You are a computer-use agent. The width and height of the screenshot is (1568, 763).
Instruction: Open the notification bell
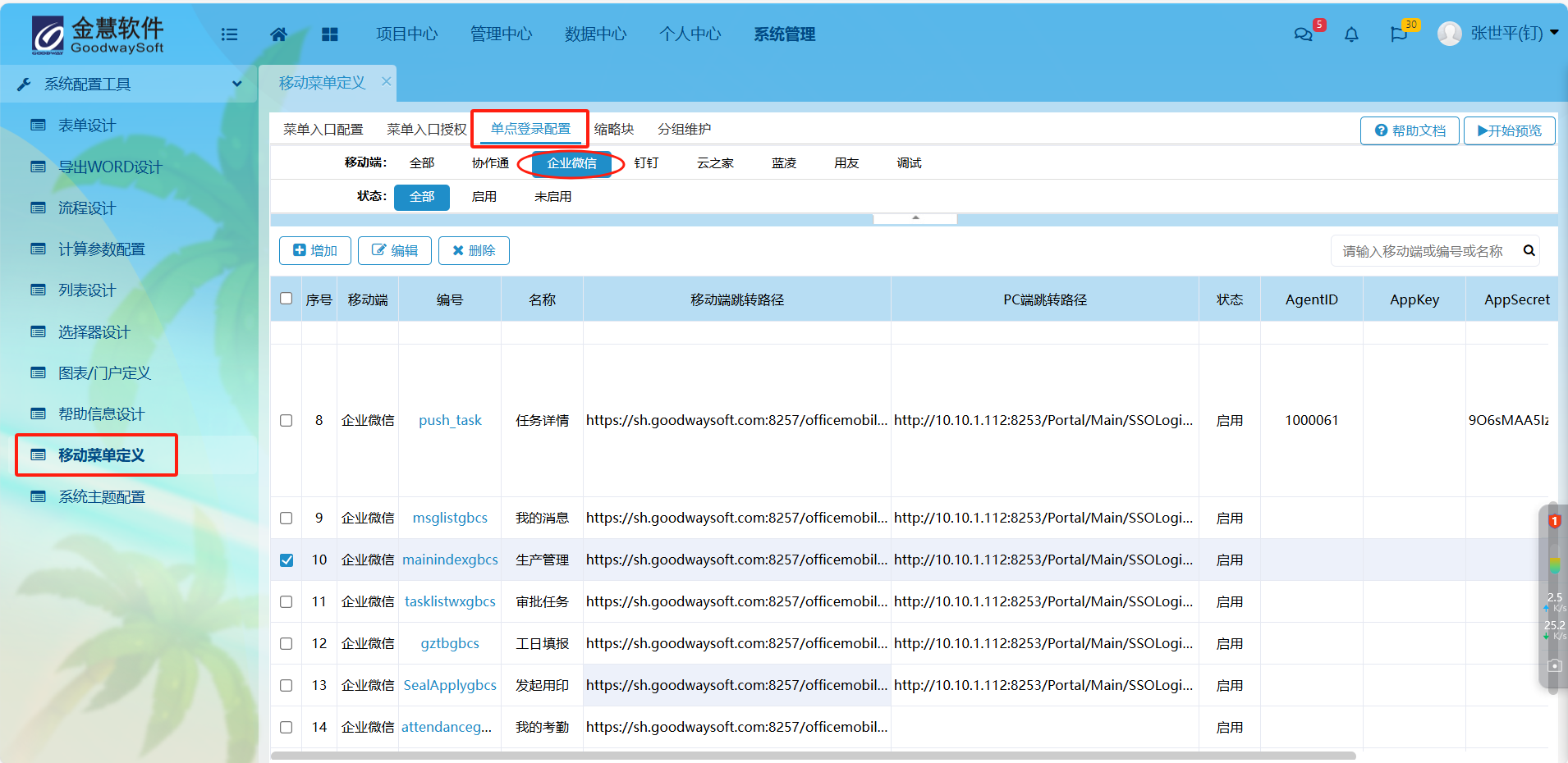[1351, 34]
